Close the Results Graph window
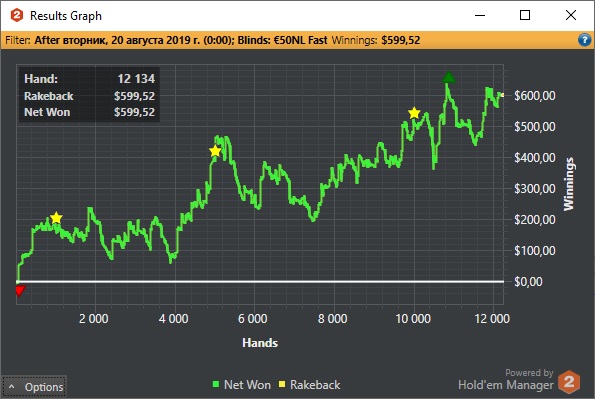This screenshot has height=399, width=595. (571, 16)
